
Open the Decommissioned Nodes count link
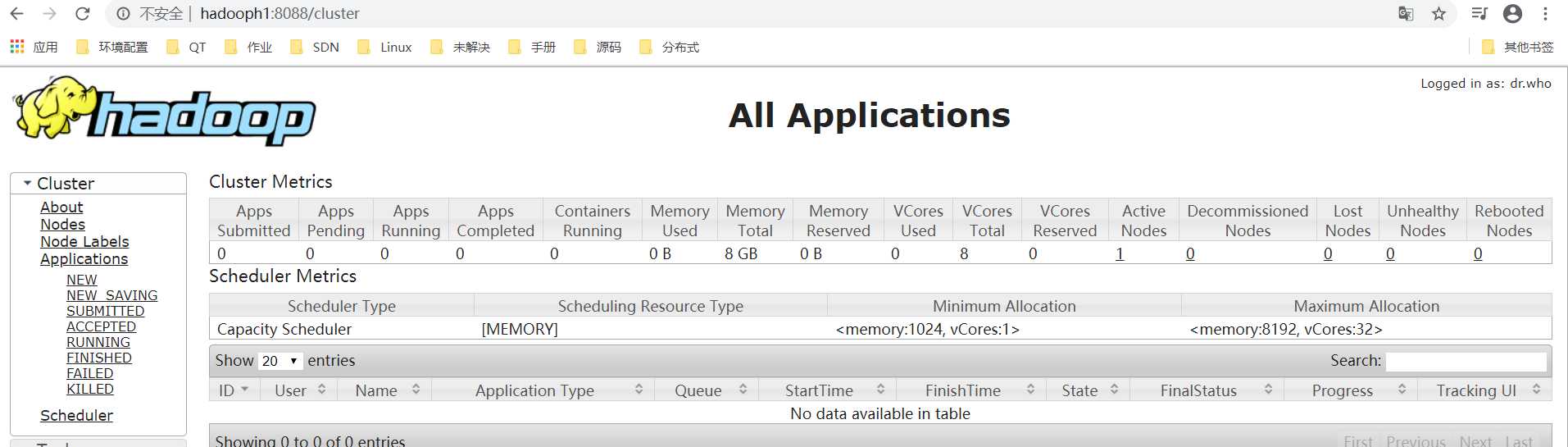tap(1190, 254)
